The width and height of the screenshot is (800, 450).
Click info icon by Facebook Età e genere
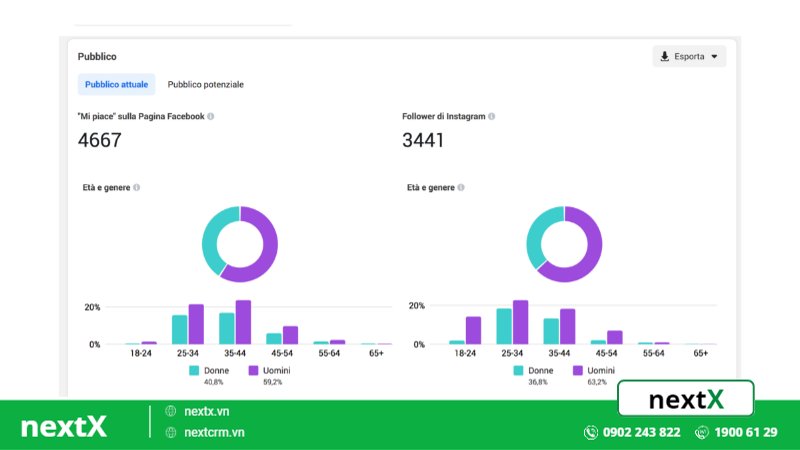[x=137, y=187]
